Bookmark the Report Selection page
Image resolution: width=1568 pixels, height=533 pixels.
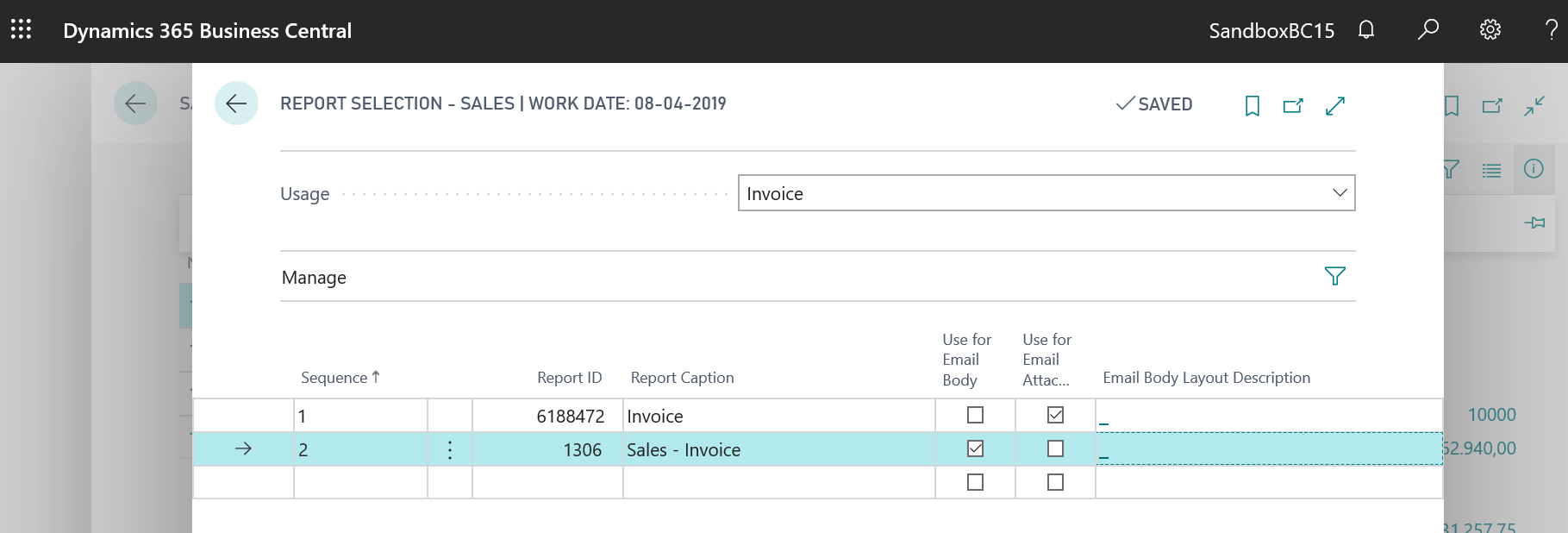coord(1253,106)
